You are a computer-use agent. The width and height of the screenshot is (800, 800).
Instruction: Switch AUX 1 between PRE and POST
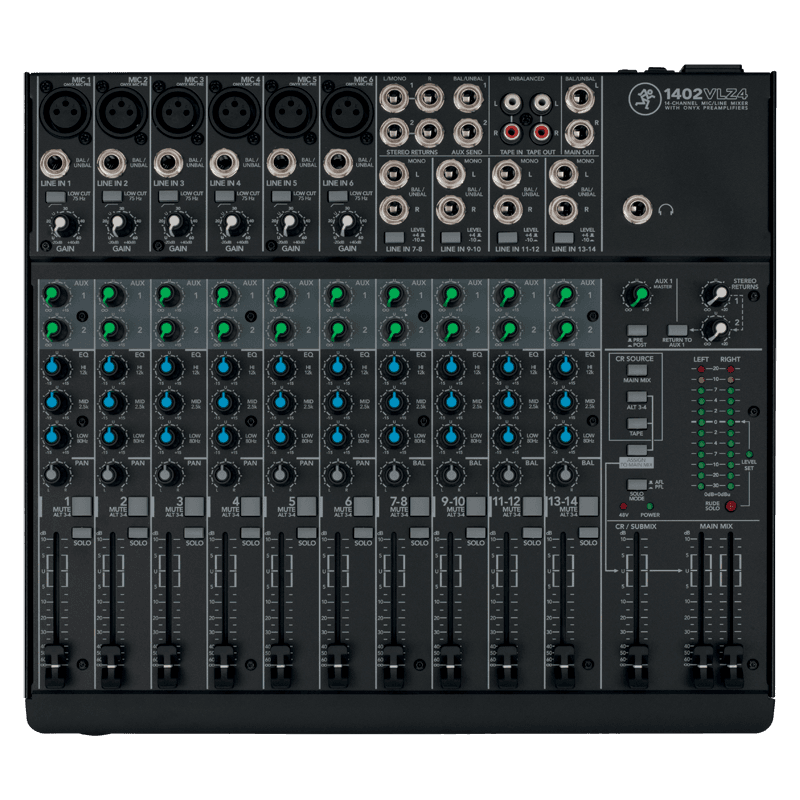pos(637,331)
